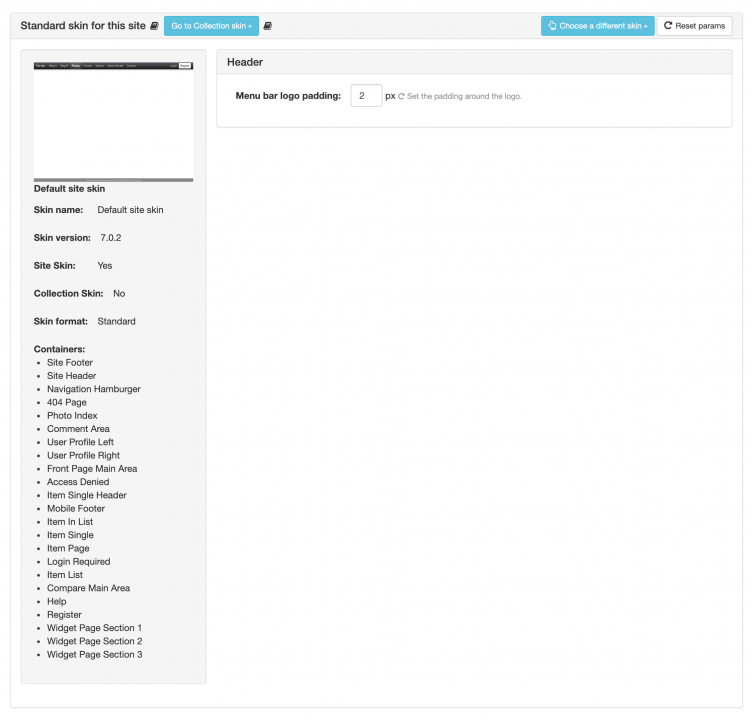Select 'Navigation Hamburger' container entry
753x720 pixels.
coord(94,389)
